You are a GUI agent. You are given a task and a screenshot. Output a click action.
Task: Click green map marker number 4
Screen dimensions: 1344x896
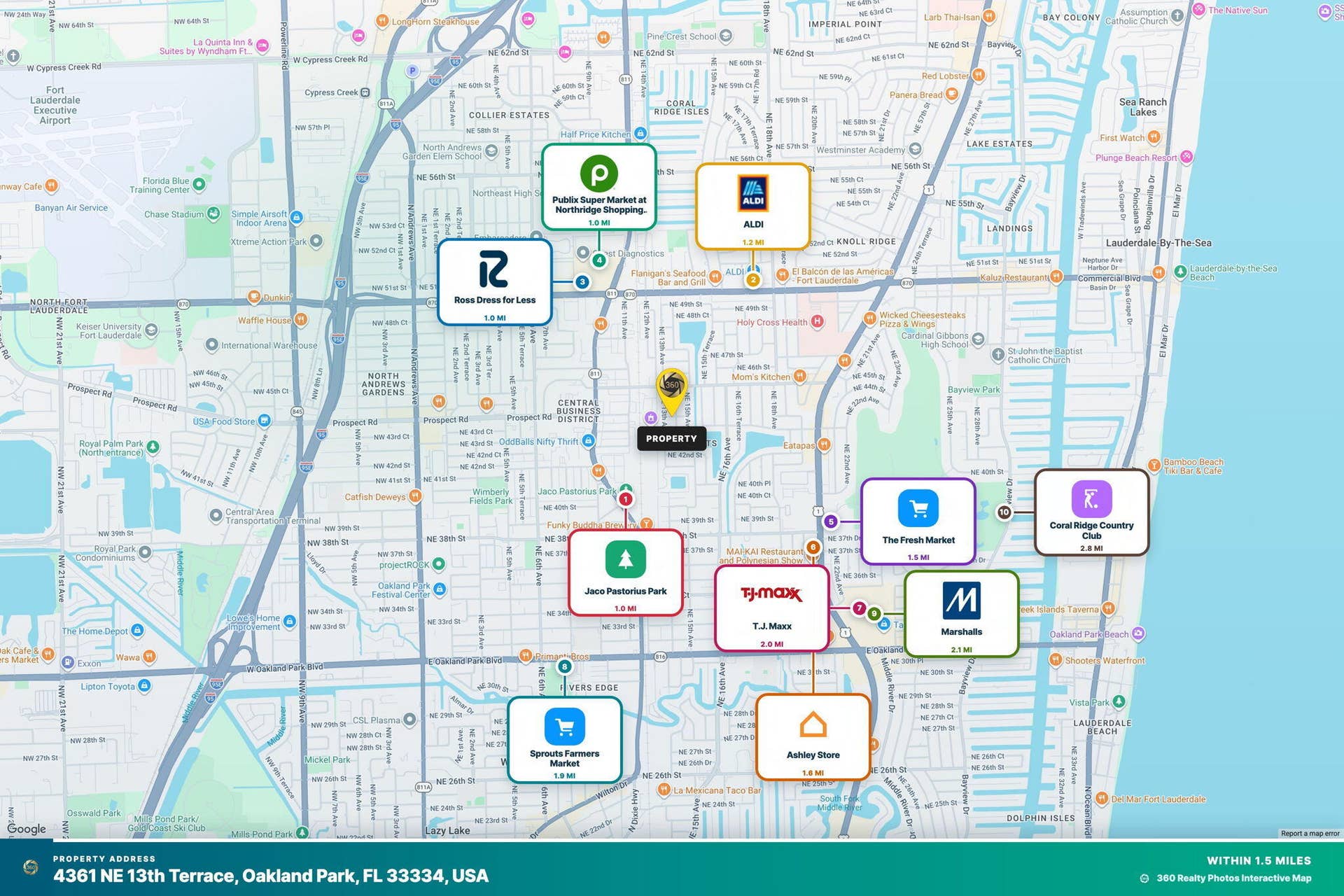(599, 260)
